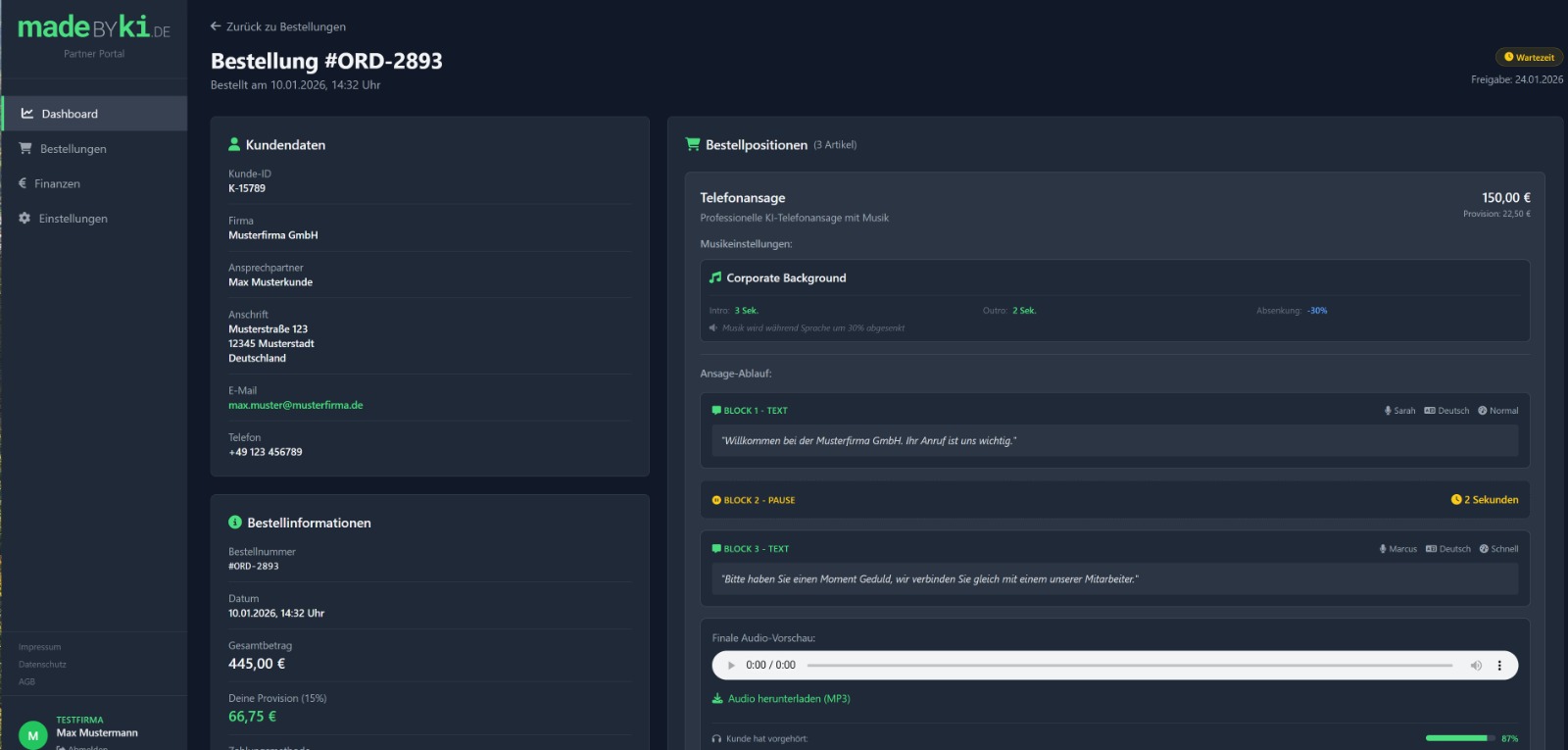Click the Block 3 text speech bubble icon
Viewport: 1568px width, 750px height.
[716, 549]
